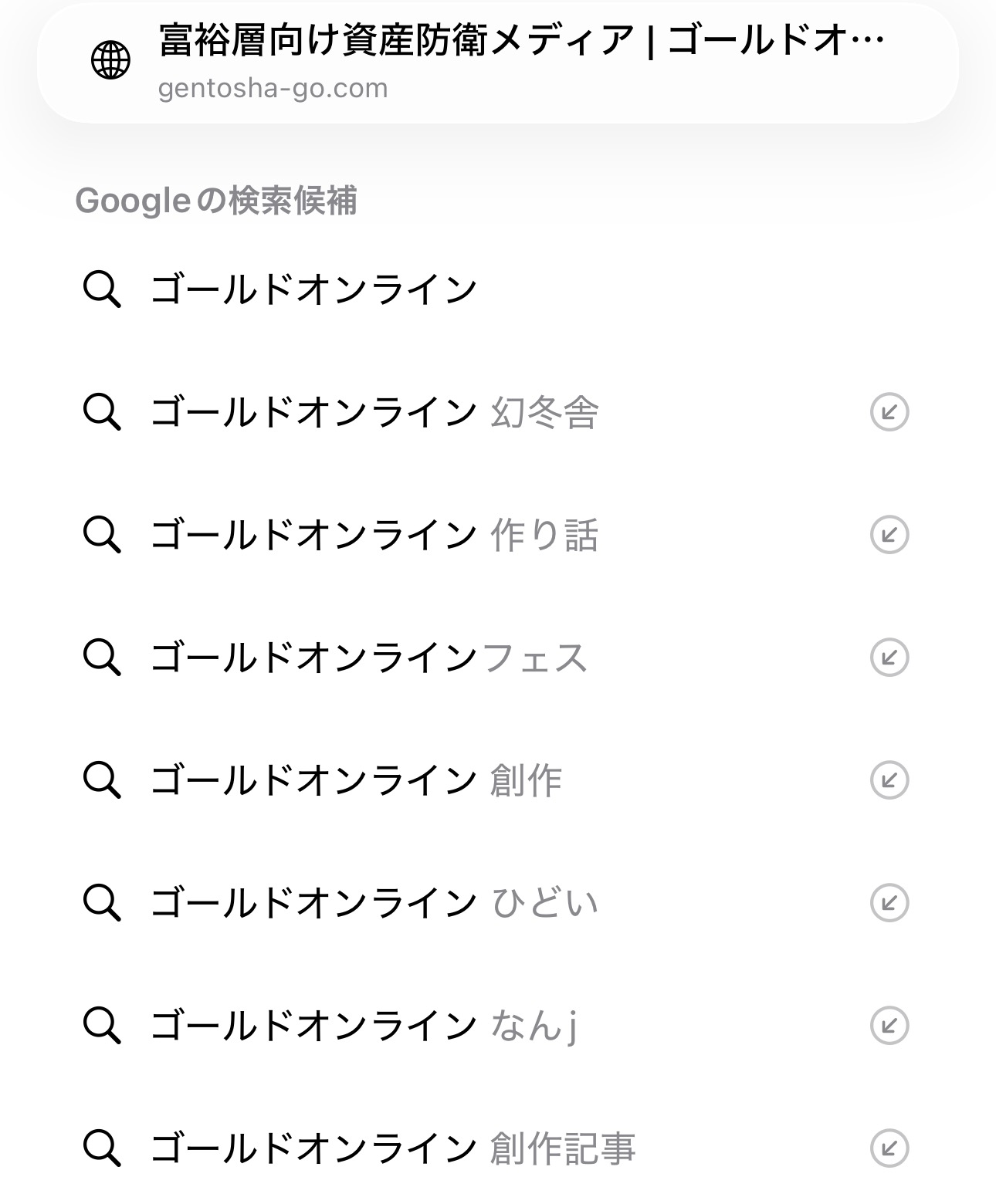Viewport: 996px width, 1204px height.
Task: Select ゴールドオンライン ひどい search suggestion
Action: [374, 902]
